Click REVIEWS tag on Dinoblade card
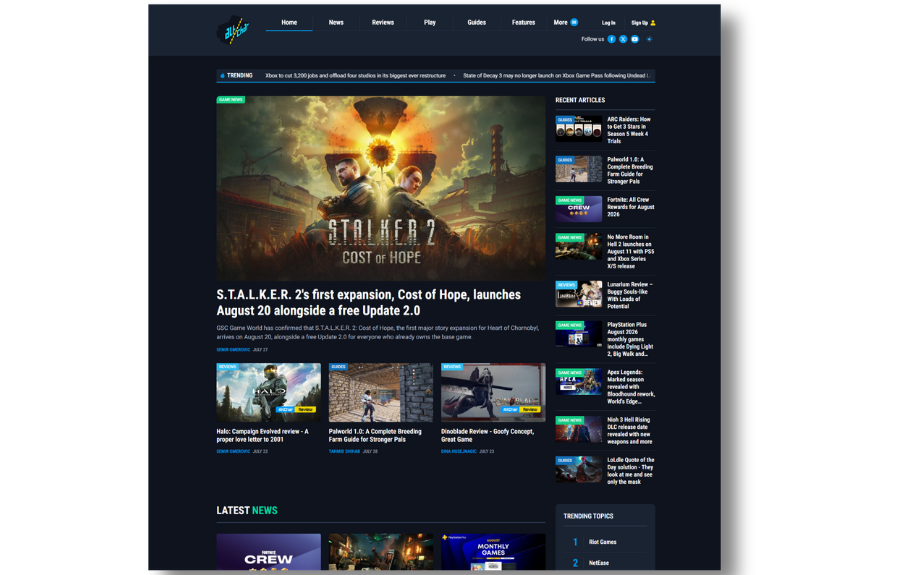This screenshot has width=900, height=575. (452, 366)
